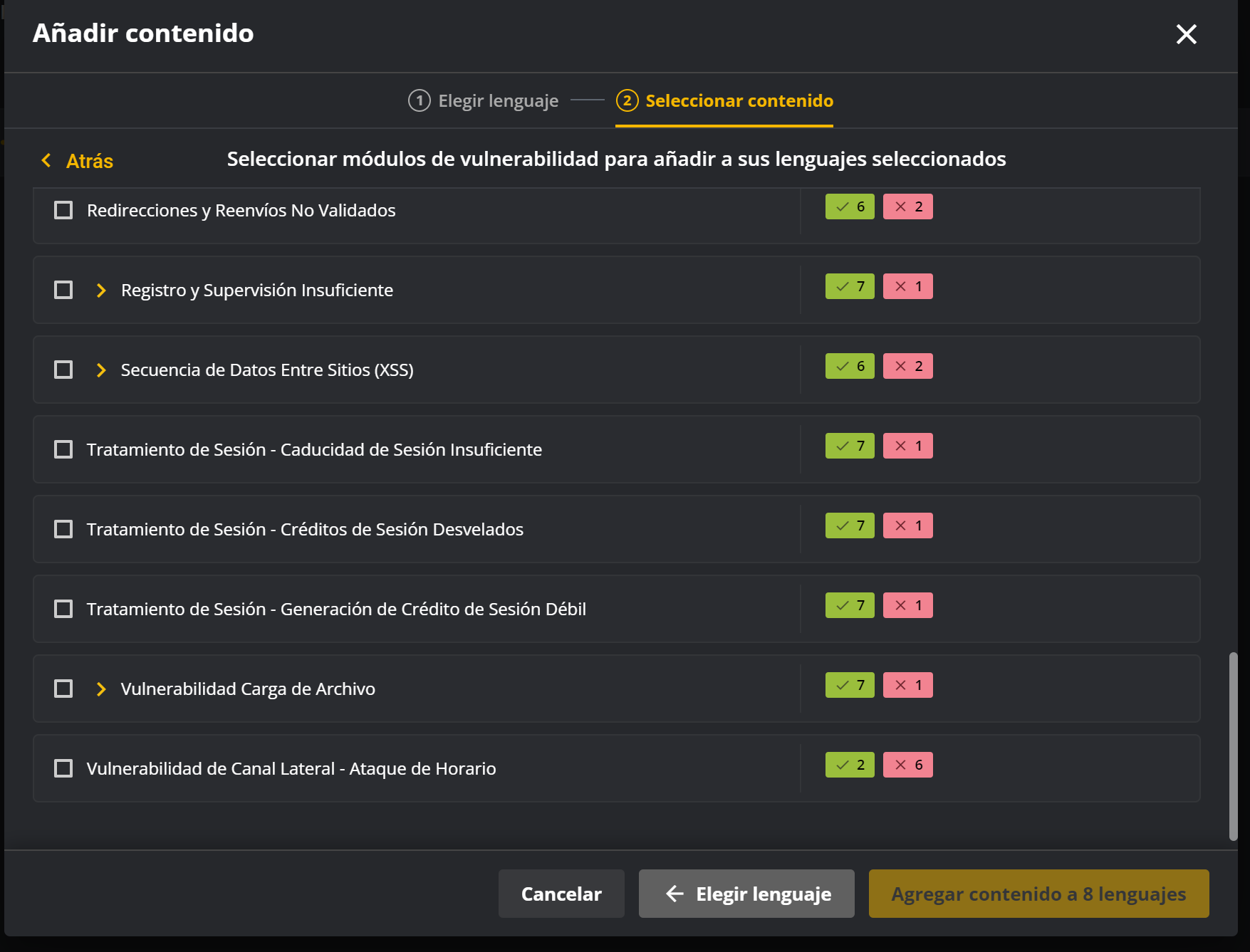This screenshot has width=1250, height=952.
Task: Click red unsupported badge for Canal Lateral row
Action: click(x=908, y=765)
